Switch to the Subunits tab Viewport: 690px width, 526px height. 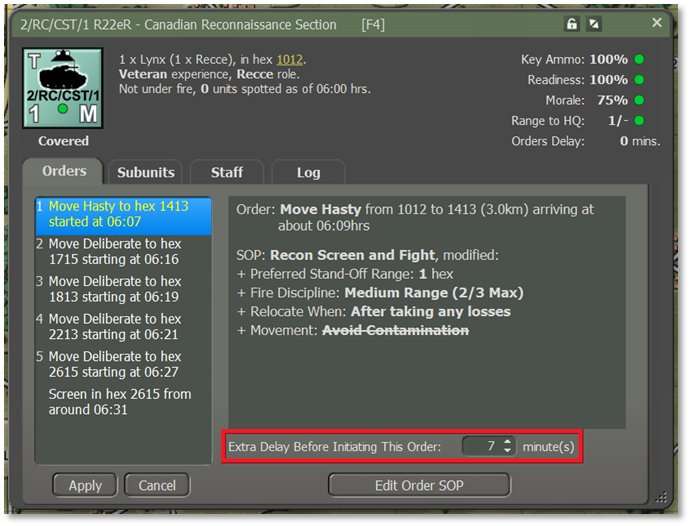point(146,172)
